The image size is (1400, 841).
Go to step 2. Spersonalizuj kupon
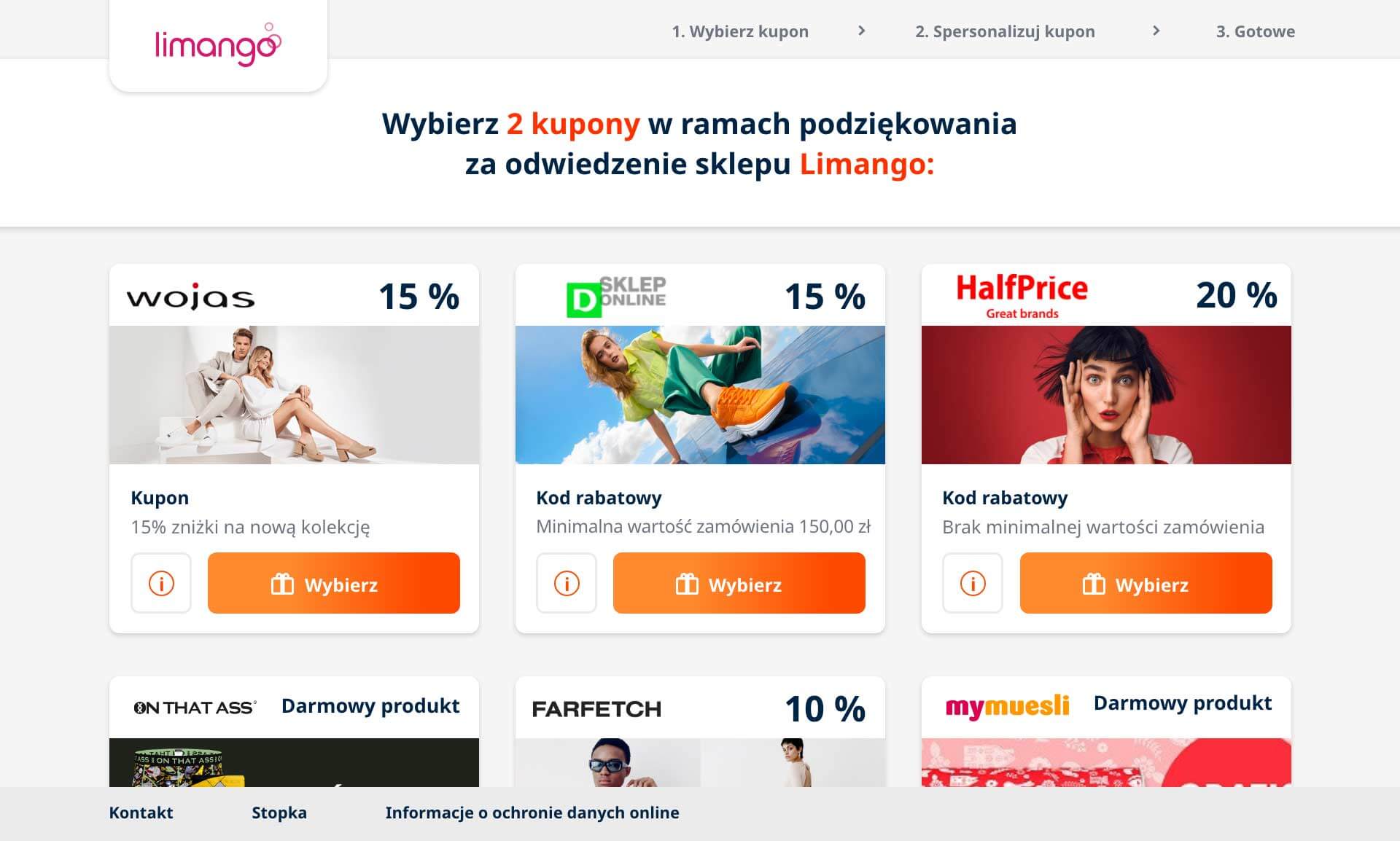click(x=1005, y=31)
